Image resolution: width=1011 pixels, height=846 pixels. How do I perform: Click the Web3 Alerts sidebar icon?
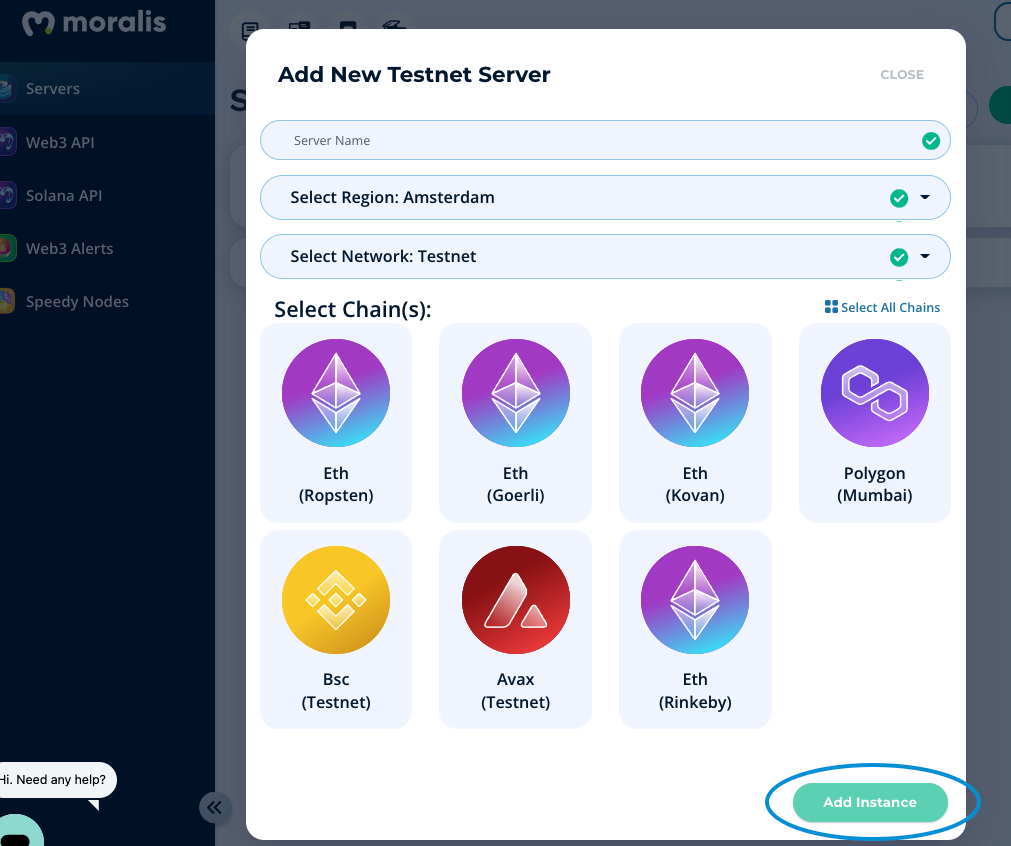click(6, 248)
